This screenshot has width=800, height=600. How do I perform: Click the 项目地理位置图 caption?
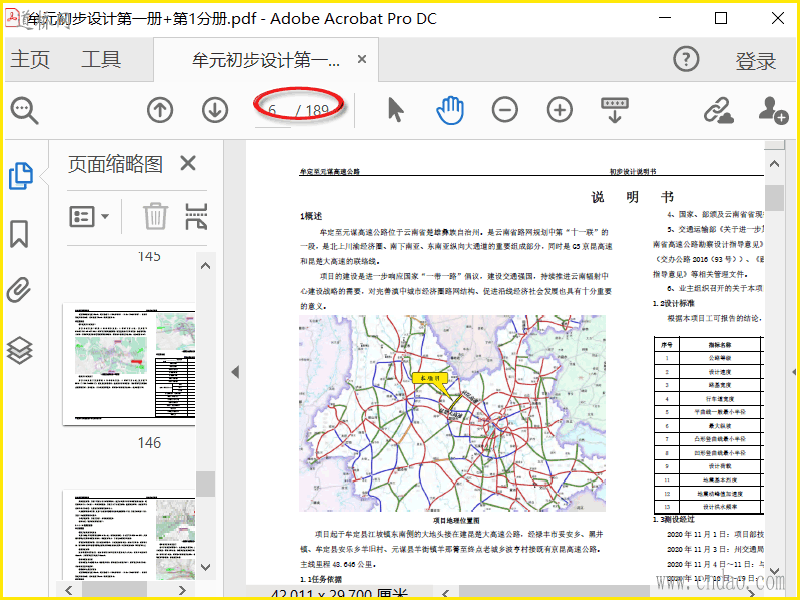456,520
